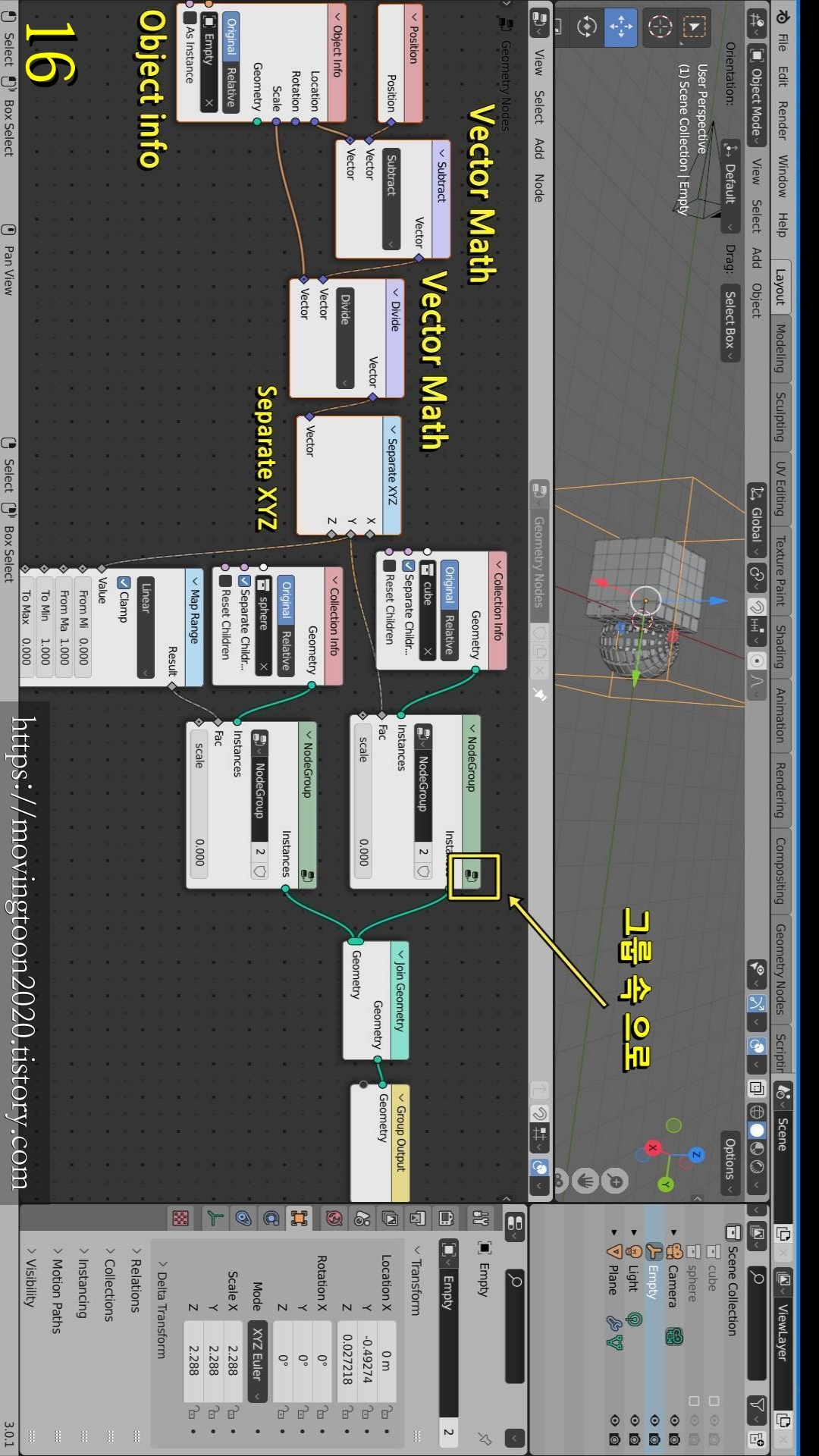Open the Global transform orientation dropdown
819x1456 pixels.
(x=757, y=522)
